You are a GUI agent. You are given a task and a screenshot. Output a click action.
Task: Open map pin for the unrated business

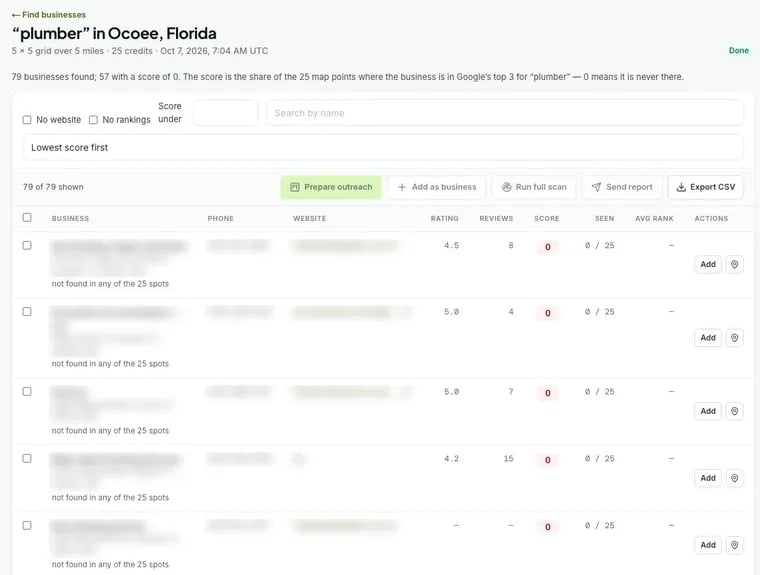734,545
